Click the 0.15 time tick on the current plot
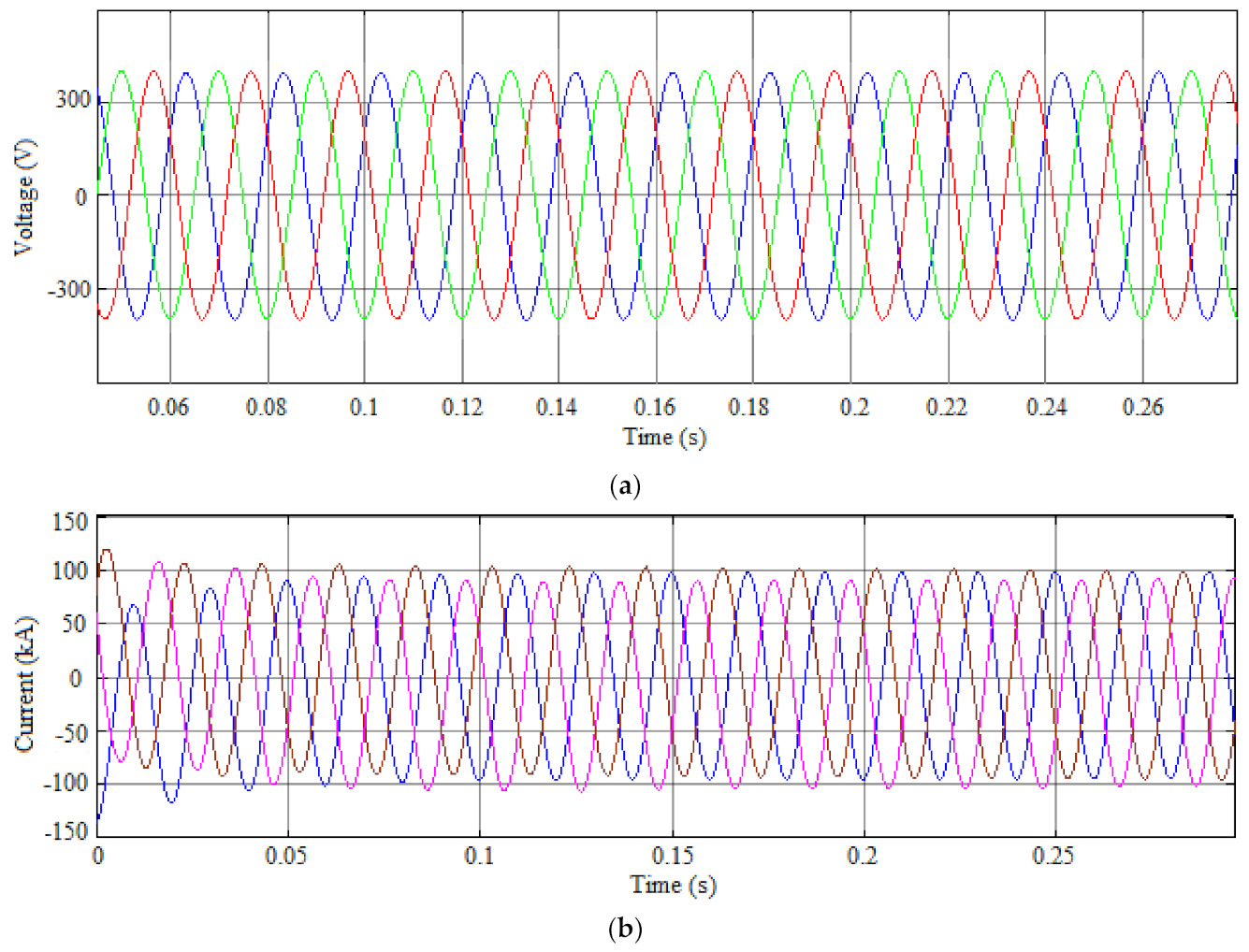Image resolution: width=1249 pixels, height=952 pixels. click(673, 855)
